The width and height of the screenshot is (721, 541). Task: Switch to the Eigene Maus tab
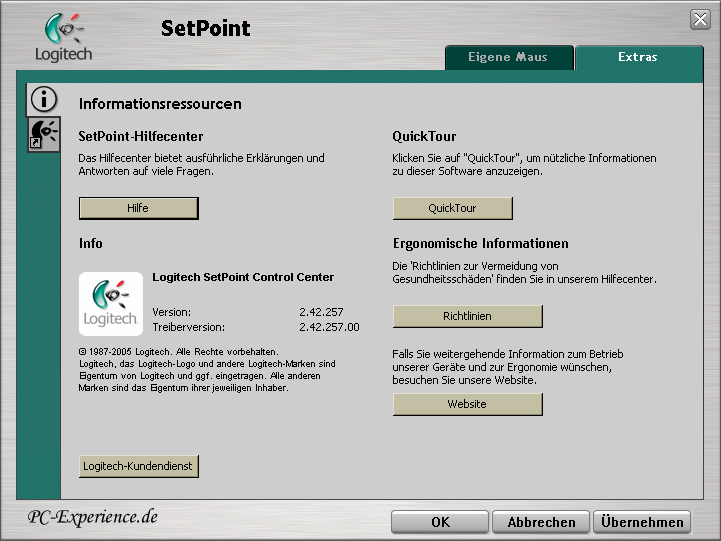pos(509,57)
